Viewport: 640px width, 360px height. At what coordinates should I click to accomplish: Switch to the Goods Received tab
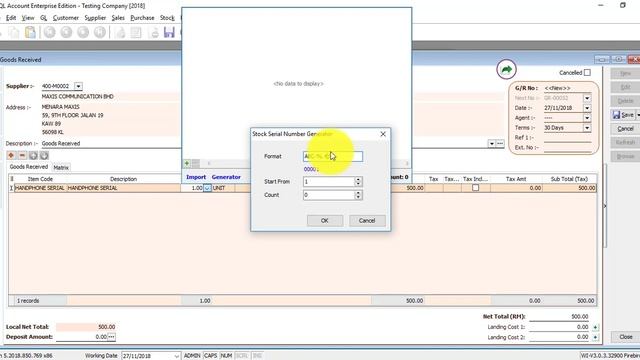[29, 167]
